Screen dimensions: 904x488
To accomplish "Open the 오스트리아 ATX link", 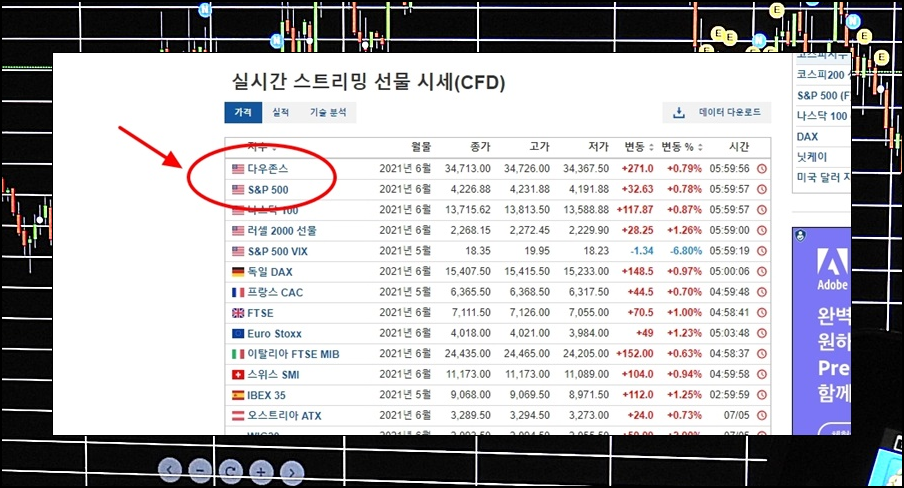I will tap(284, 416).
